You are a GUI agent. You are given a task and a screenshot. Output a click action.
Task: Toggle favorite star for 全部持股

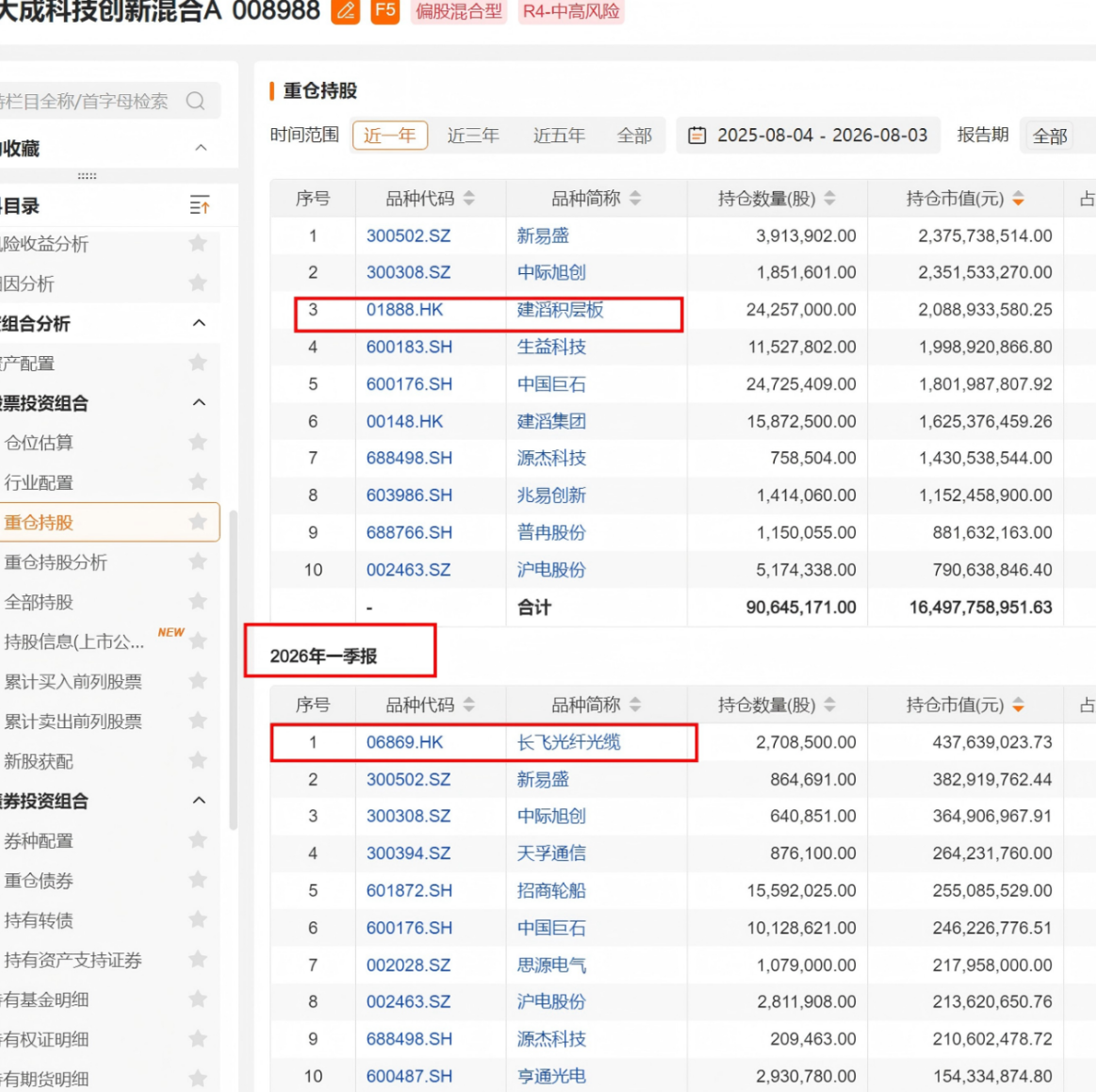198,601
